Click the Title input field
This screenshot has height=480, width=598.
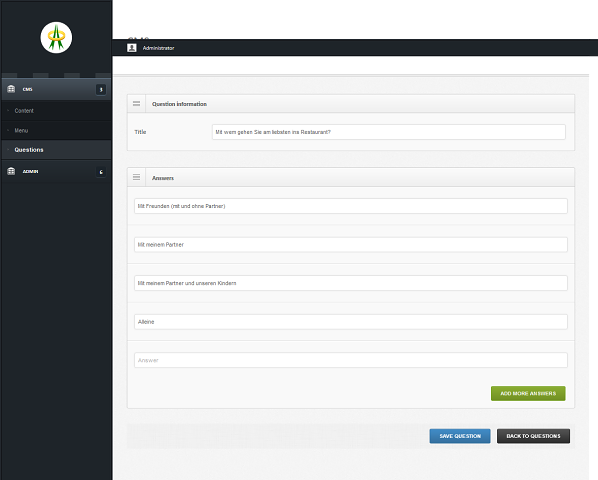point(389,132)
